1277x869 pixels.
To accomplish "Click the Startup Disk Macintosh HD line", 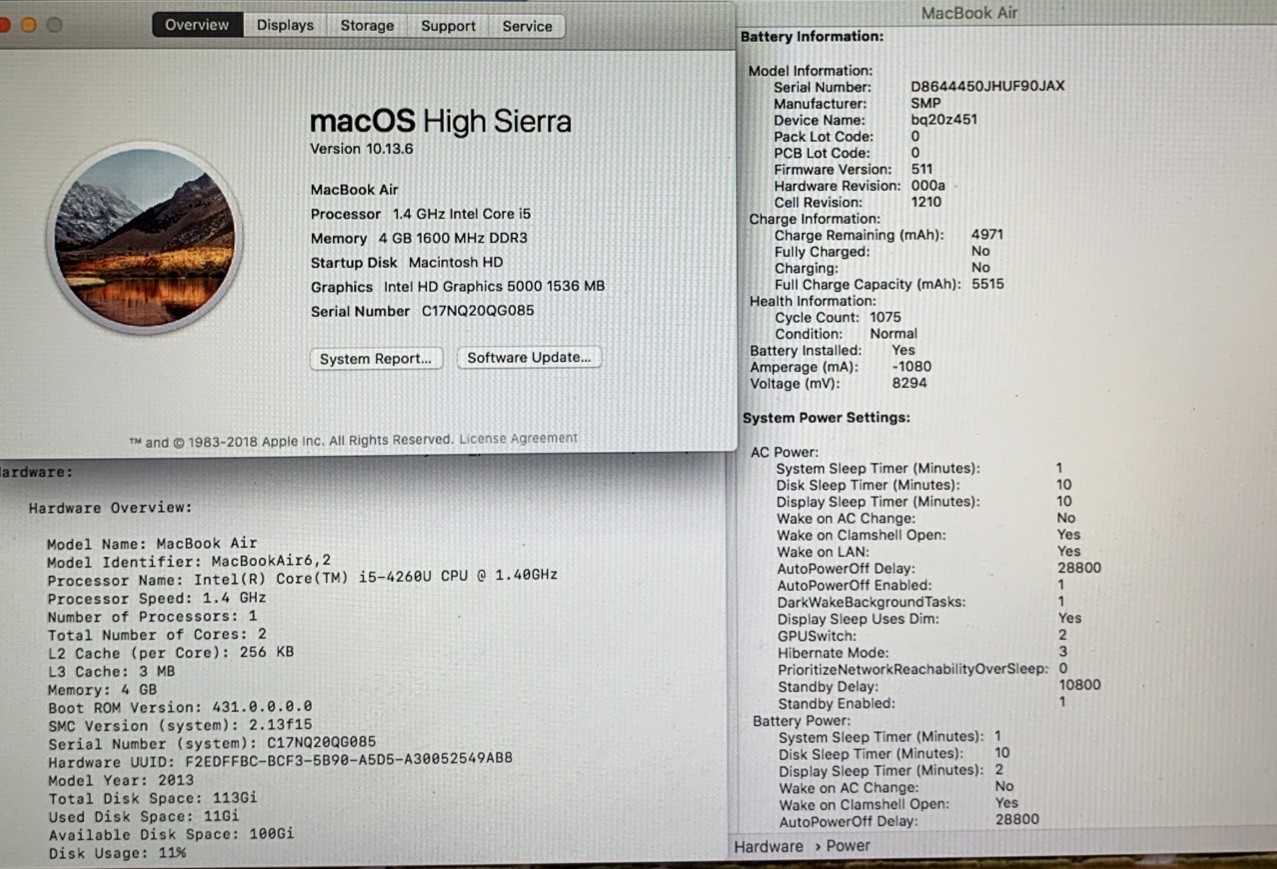I will pos(407,262).
